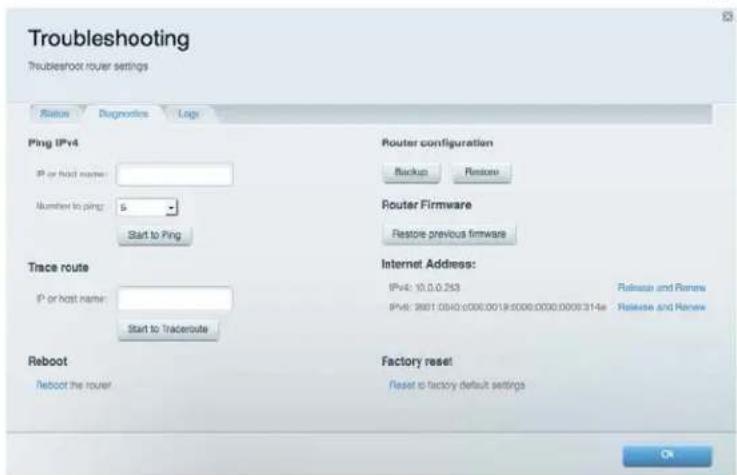Click the Ping IPv4 section heading
This screenshot has width=737, height=475.
pos(53,143)
